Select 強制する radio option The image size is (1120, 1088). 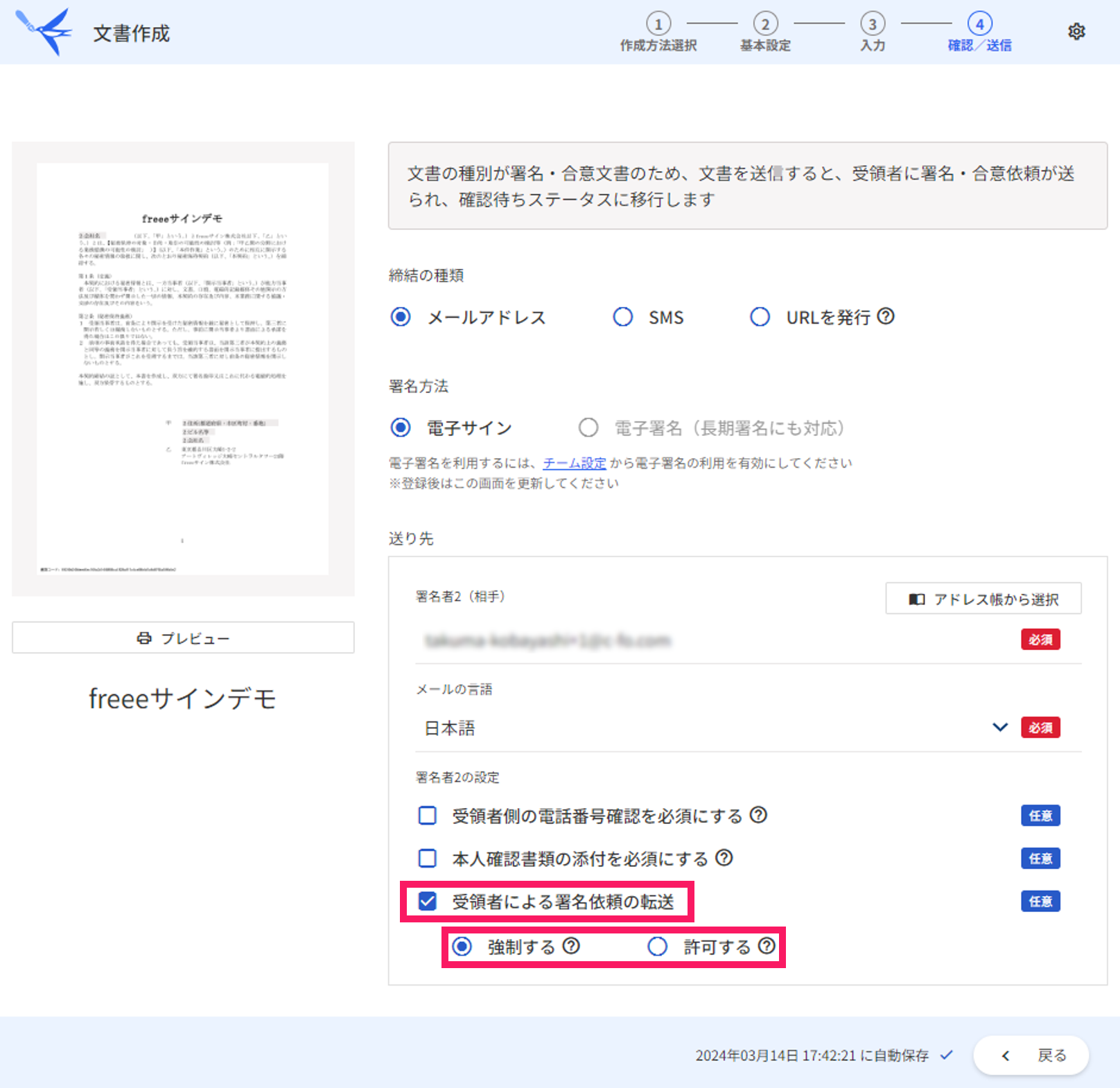coord(462,947)
